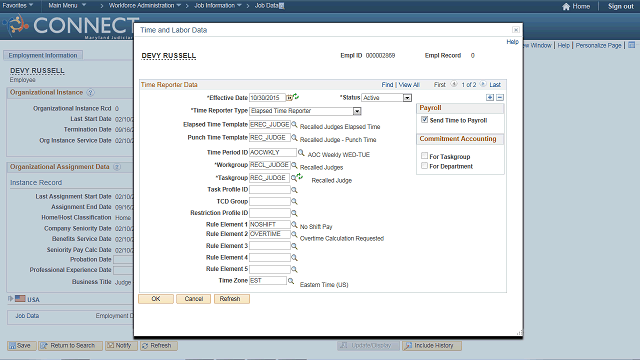The image size is (640, 360).
Task: Enable Commitment Accounting For Department
Action: [x=424, y=166]
